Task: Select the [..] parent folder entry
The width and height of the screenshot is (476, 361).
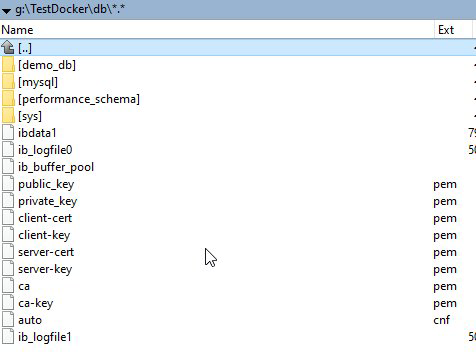Action: (25, 48)
